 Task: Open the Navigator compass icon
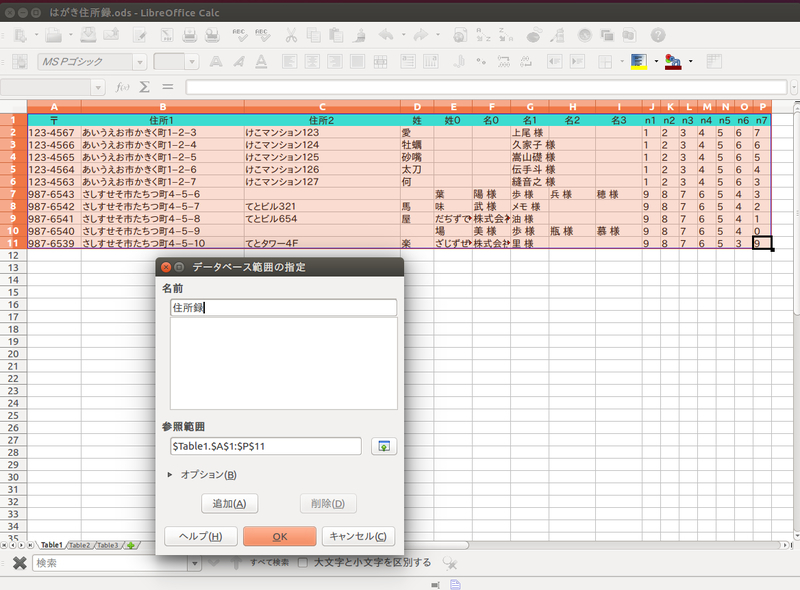coord(585,35)
